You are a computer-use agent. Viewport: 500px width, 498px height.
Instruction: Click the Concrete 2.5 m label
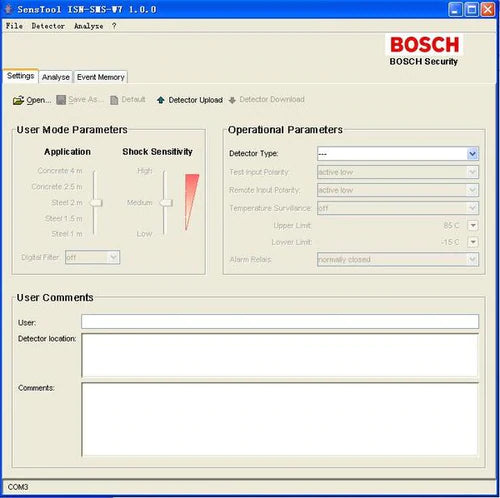(x=57, y=187)
